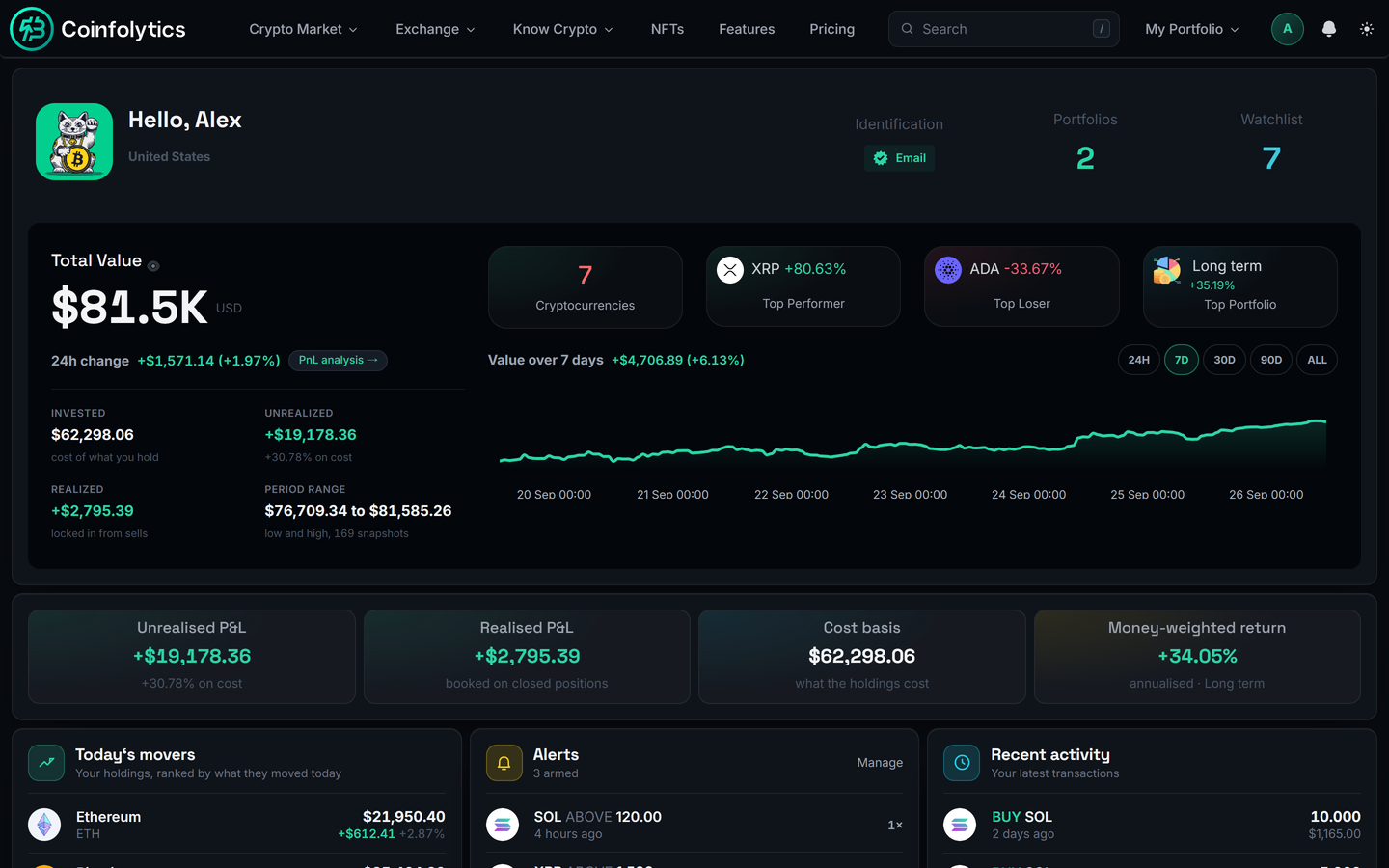Click the ADA coin icon
The image size is (1389, 868).
(x=948, y=270)
